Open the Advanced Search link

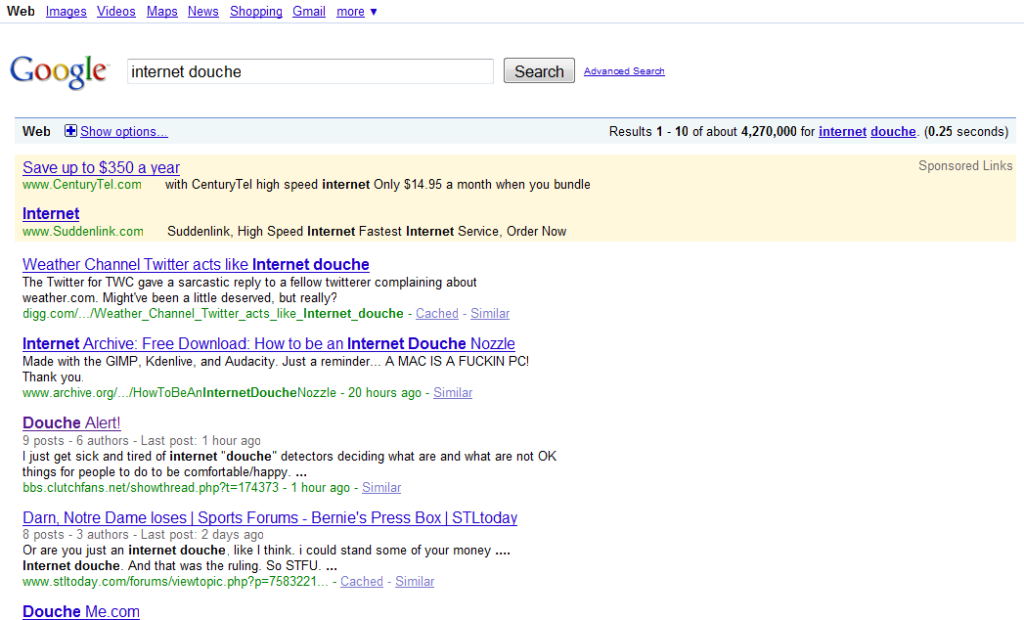tap(624, 71)
